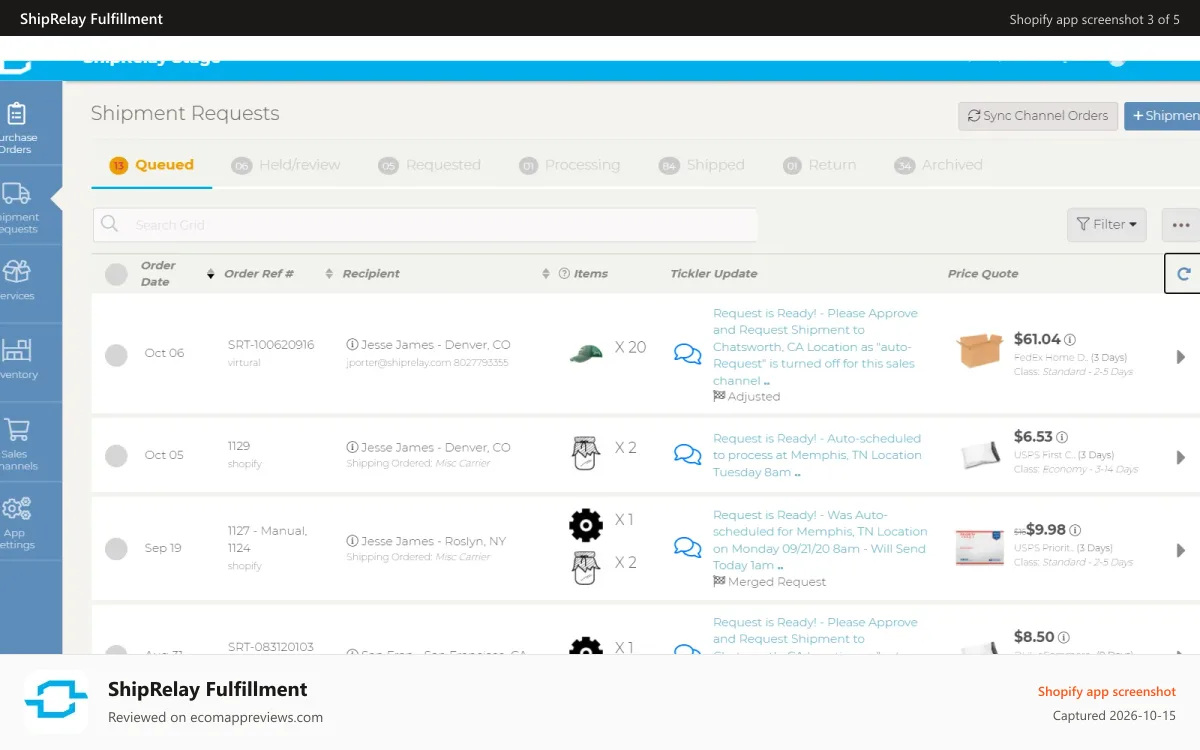Click Price Quote column header
The width and height of the screenshot is (1200, 750).
point(983,274)
